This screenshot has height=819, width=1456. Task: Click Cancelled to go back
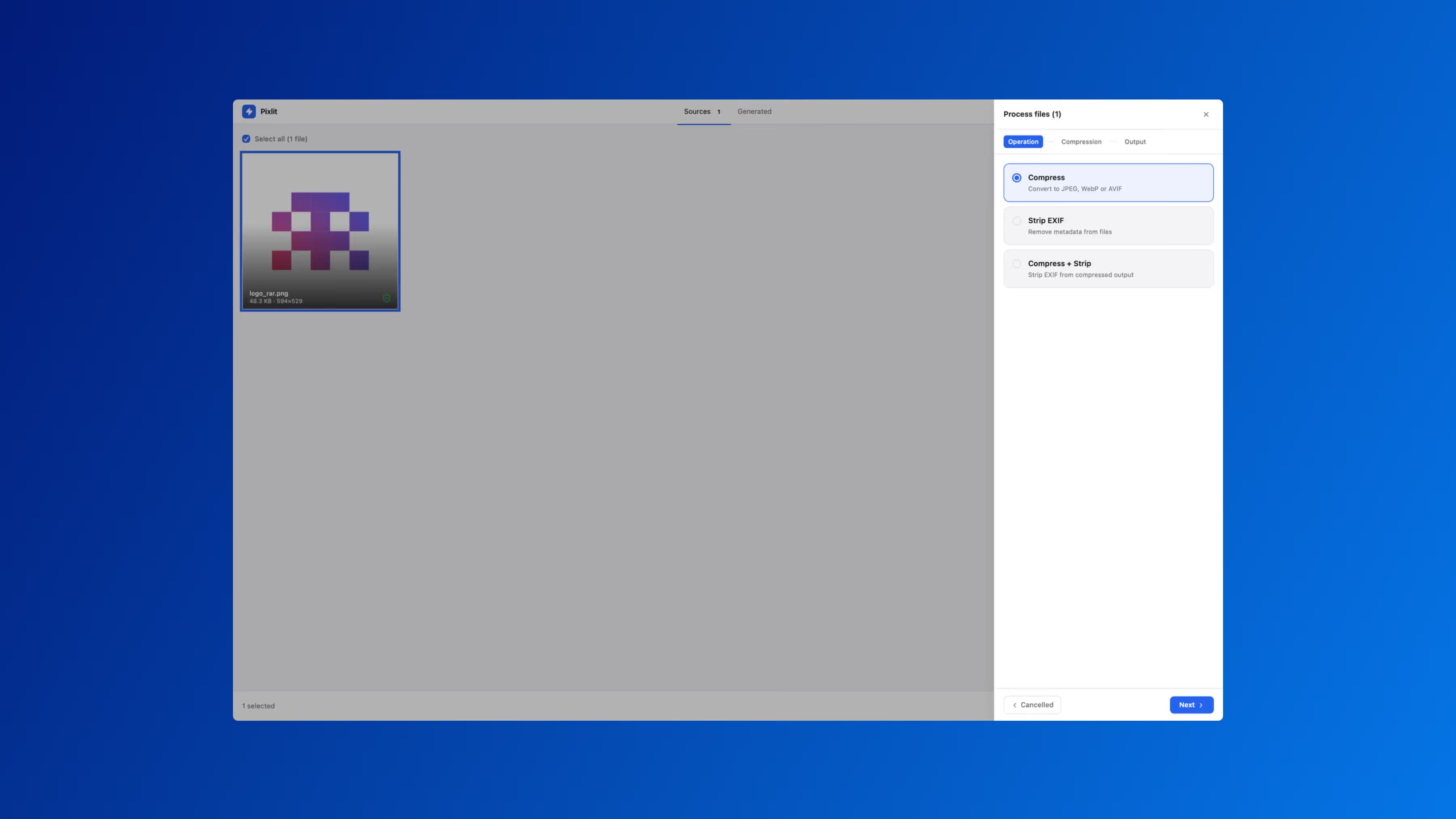click(x=1035, y=705)
